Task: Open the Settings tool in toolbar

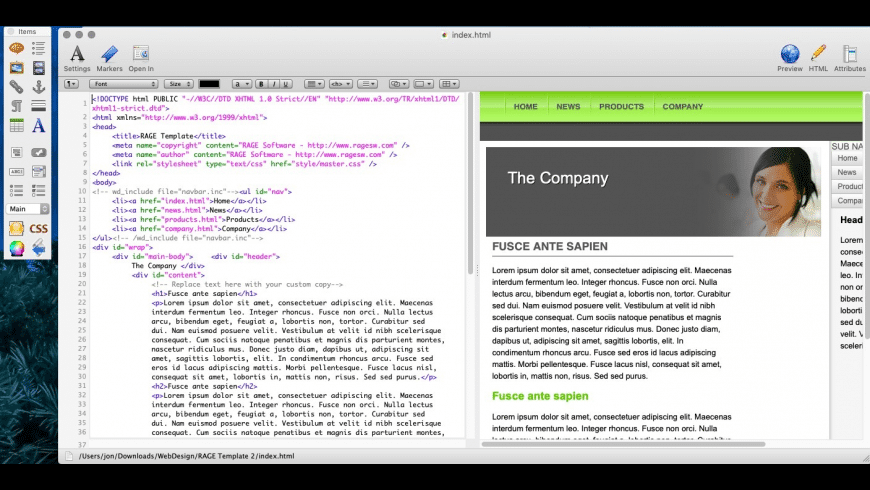Action: pyautogui.click(x=77, y=58)
